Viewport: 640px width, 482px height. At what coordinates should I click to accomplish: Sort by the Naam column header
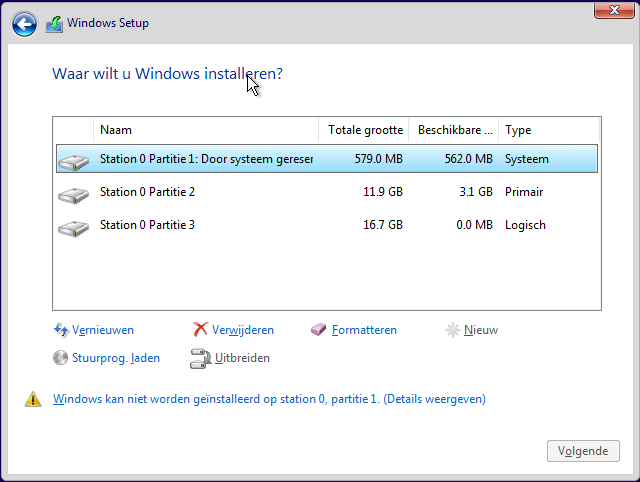[x=206, y=130]
